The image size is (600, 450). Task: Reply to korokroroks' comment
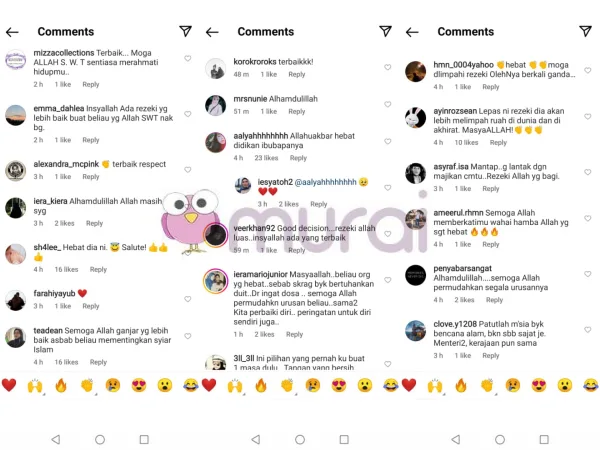pos(297,74)
